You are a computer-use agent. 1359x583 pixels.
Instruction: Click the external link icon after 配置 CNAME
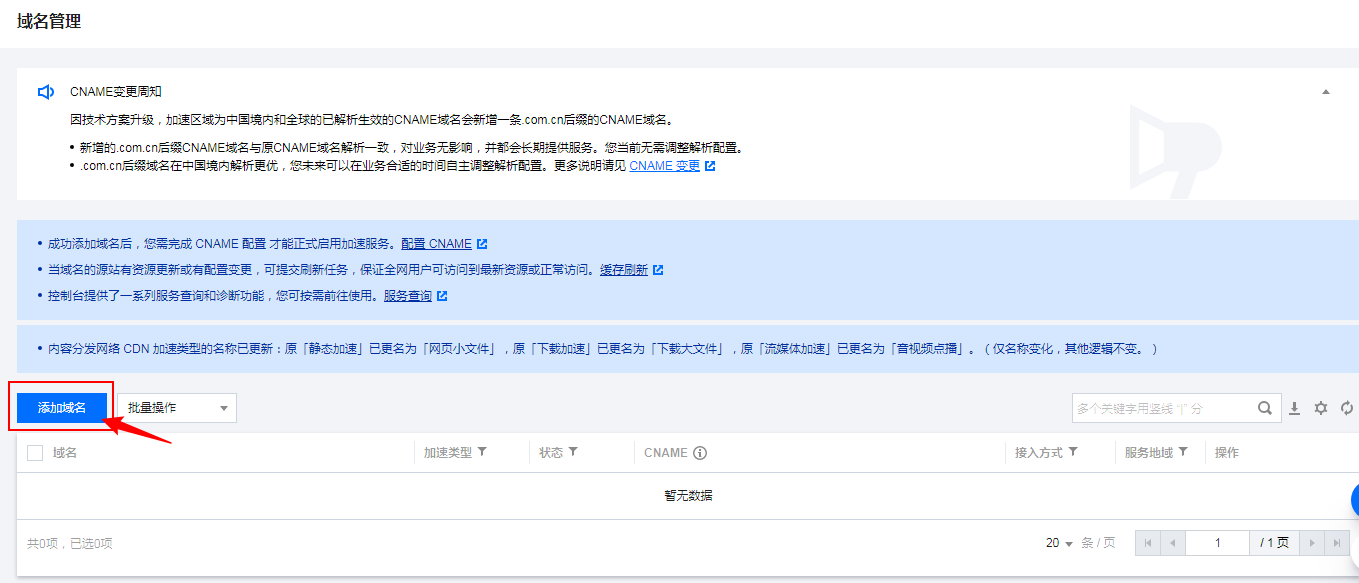coord(481,243)
